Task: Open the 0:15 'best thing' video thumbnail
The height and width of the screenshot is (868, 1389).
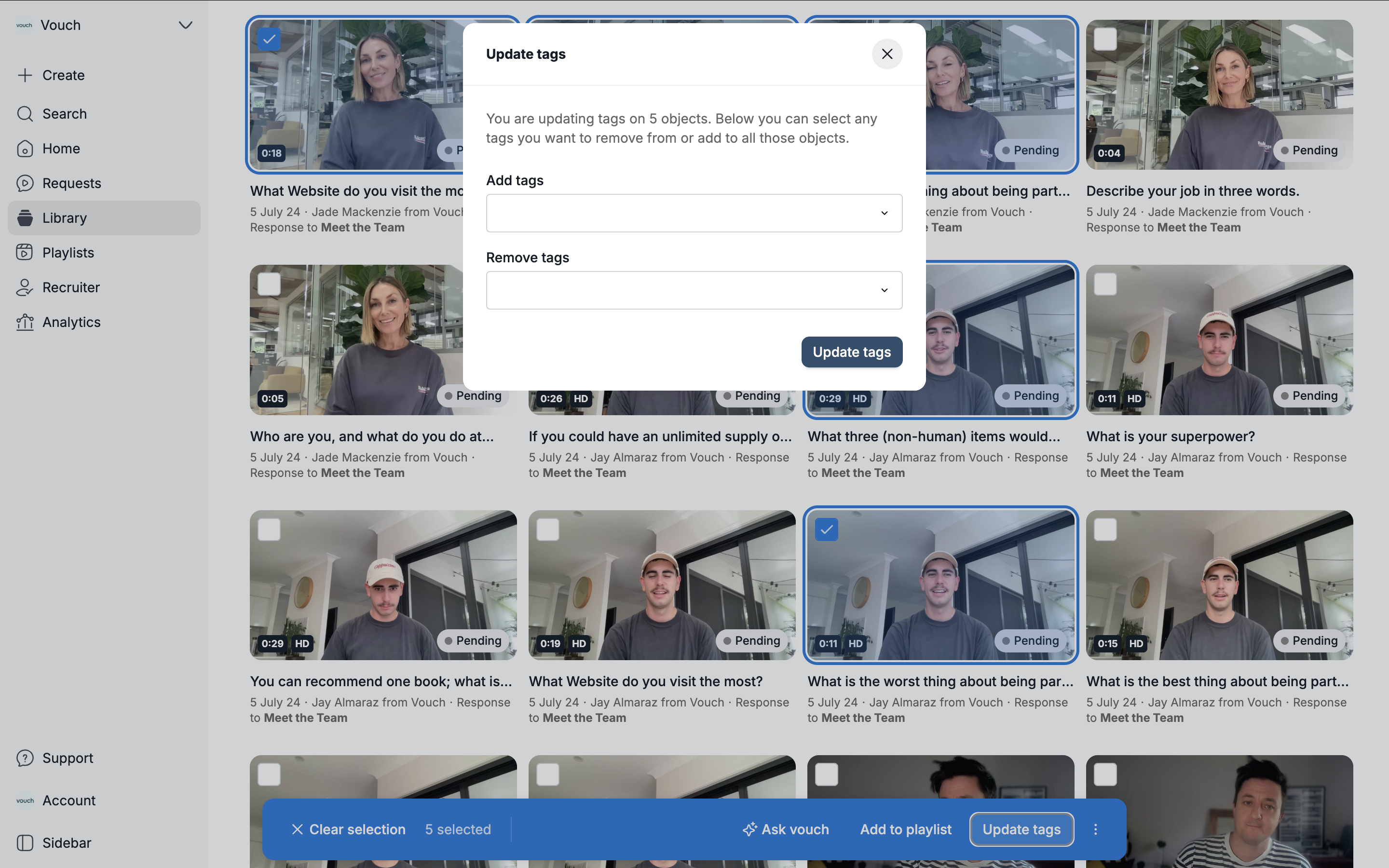Action: pos(1220,585)
